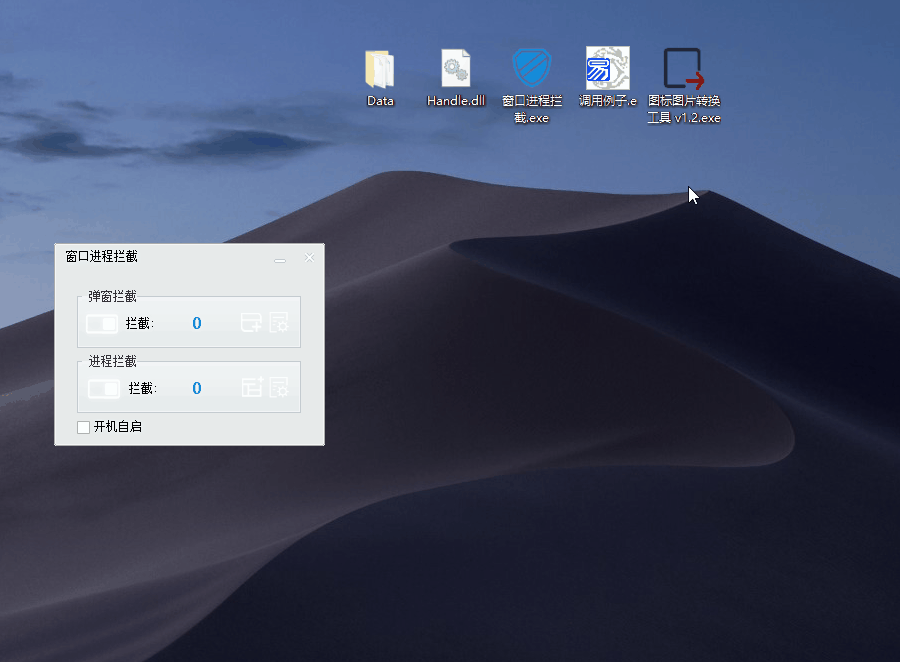
Task: Click the 窗口进程拦截 window title text
Action: tap(102, 257)
